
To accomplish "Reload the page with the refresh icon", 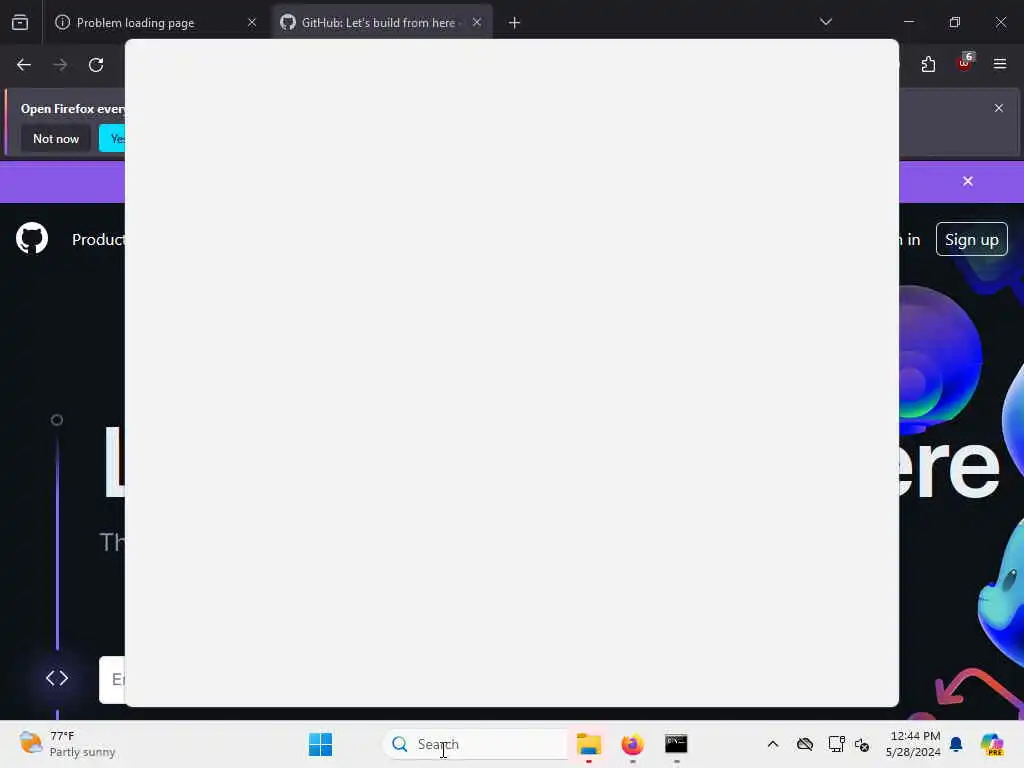I will 96,65.
